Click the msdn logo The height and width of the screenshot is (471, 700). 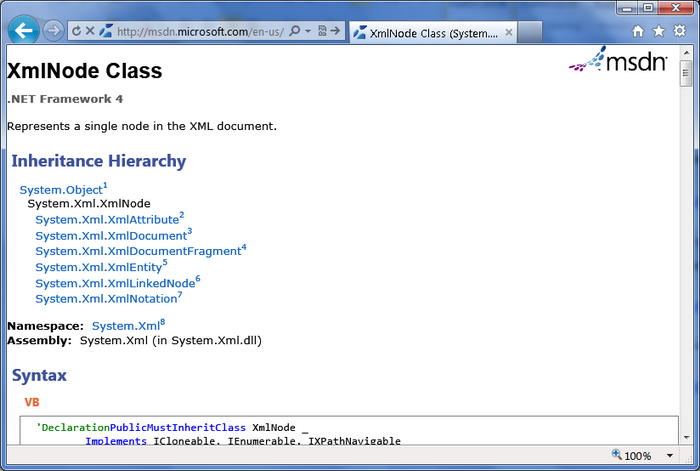[x=618, y=64]
